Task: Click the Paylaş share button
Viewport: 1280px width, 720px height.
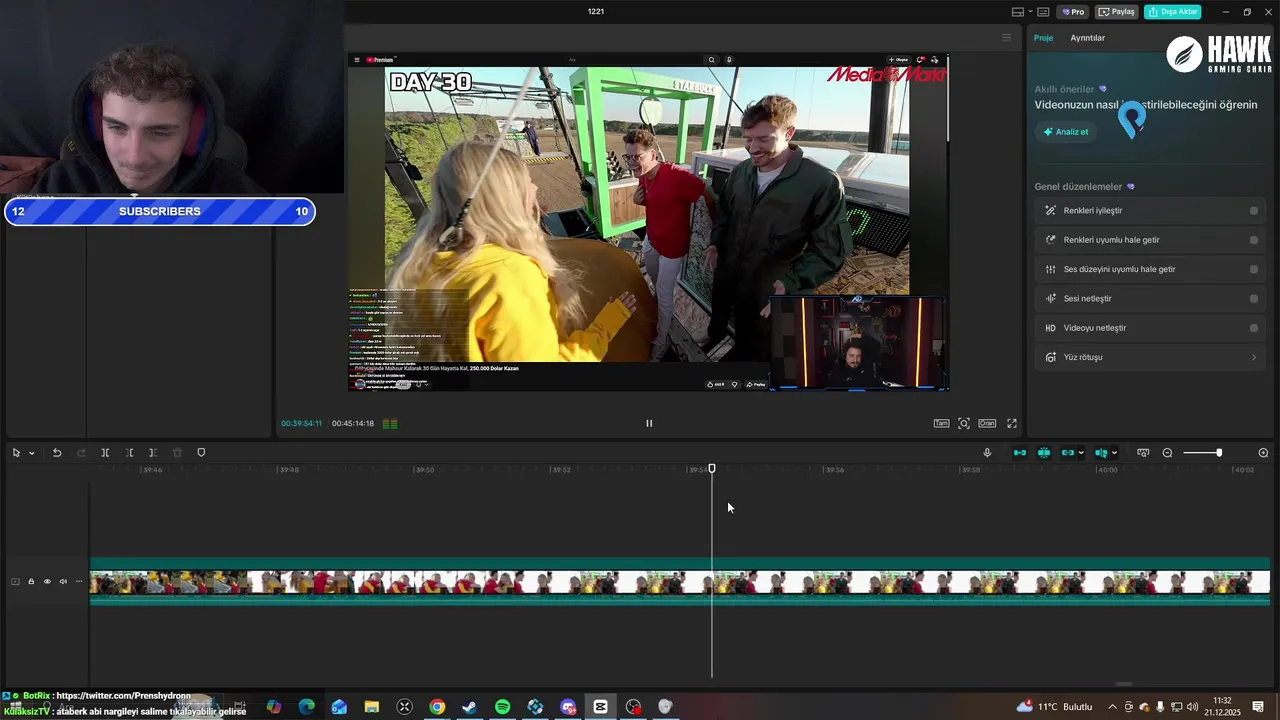Action: click(x=1117, y=12)
